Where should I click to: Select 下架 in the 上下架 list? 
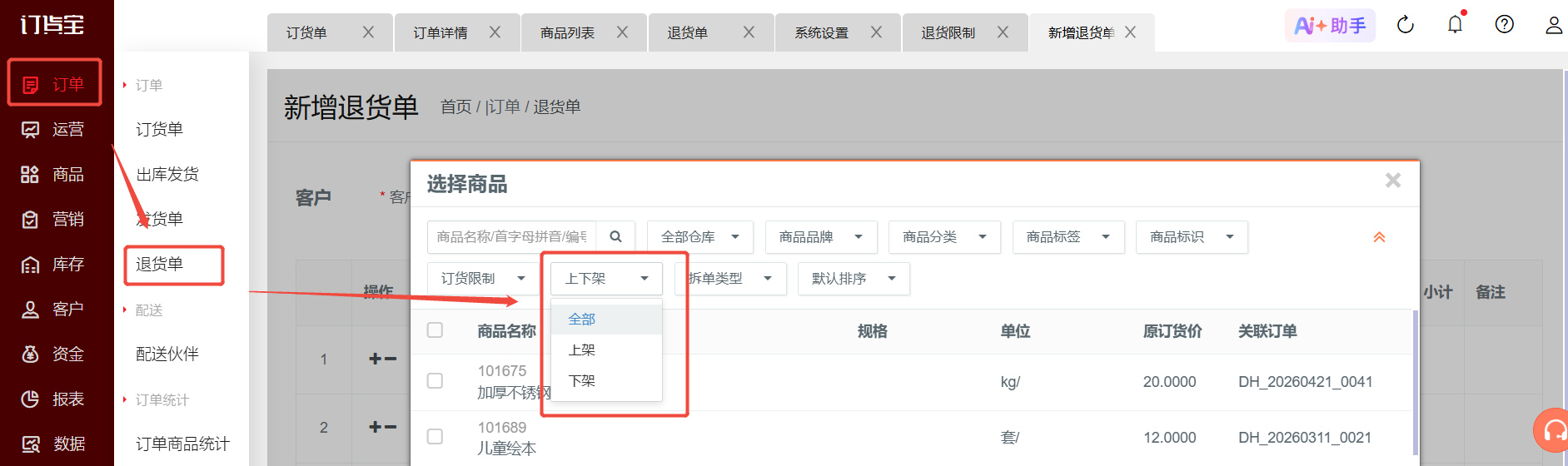(606, 381)
